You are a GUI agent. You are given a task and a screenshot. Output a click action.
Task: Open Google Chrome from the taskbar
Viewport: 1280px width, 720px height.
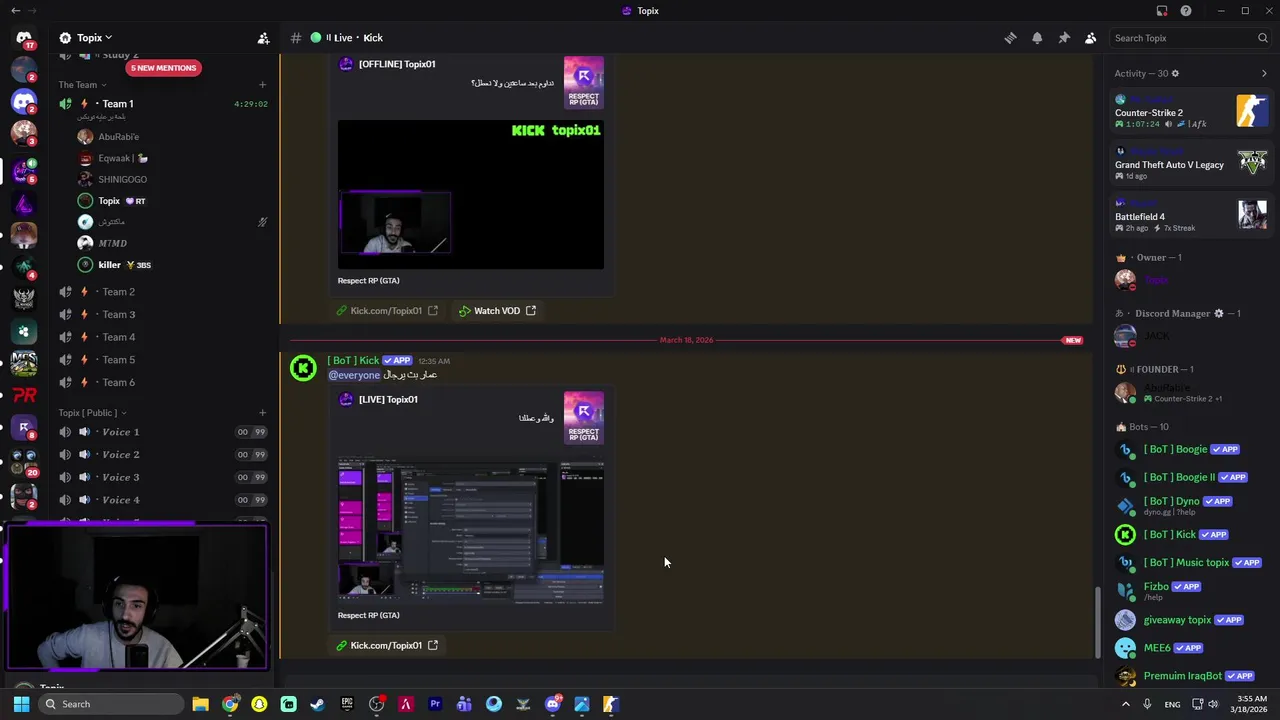point(230,704)
